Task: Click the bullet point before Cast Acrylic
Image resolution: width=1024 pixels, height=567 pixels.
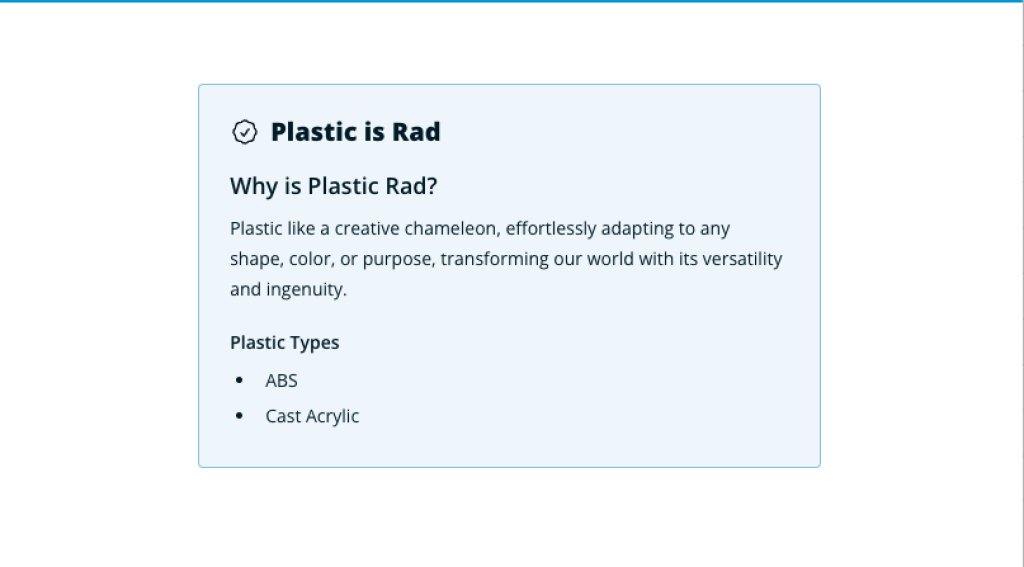Action: click(x=239, y=416)
